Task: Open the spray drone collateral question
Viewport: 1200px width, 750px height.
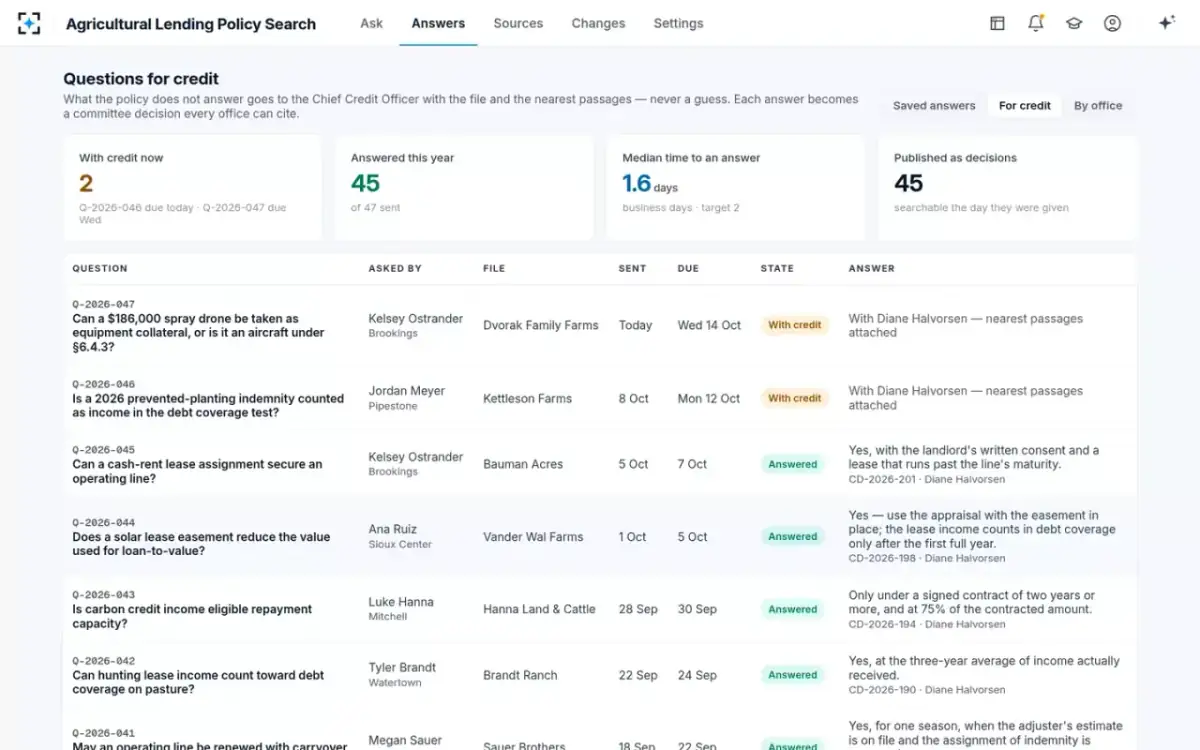Action: click(198, 333)
